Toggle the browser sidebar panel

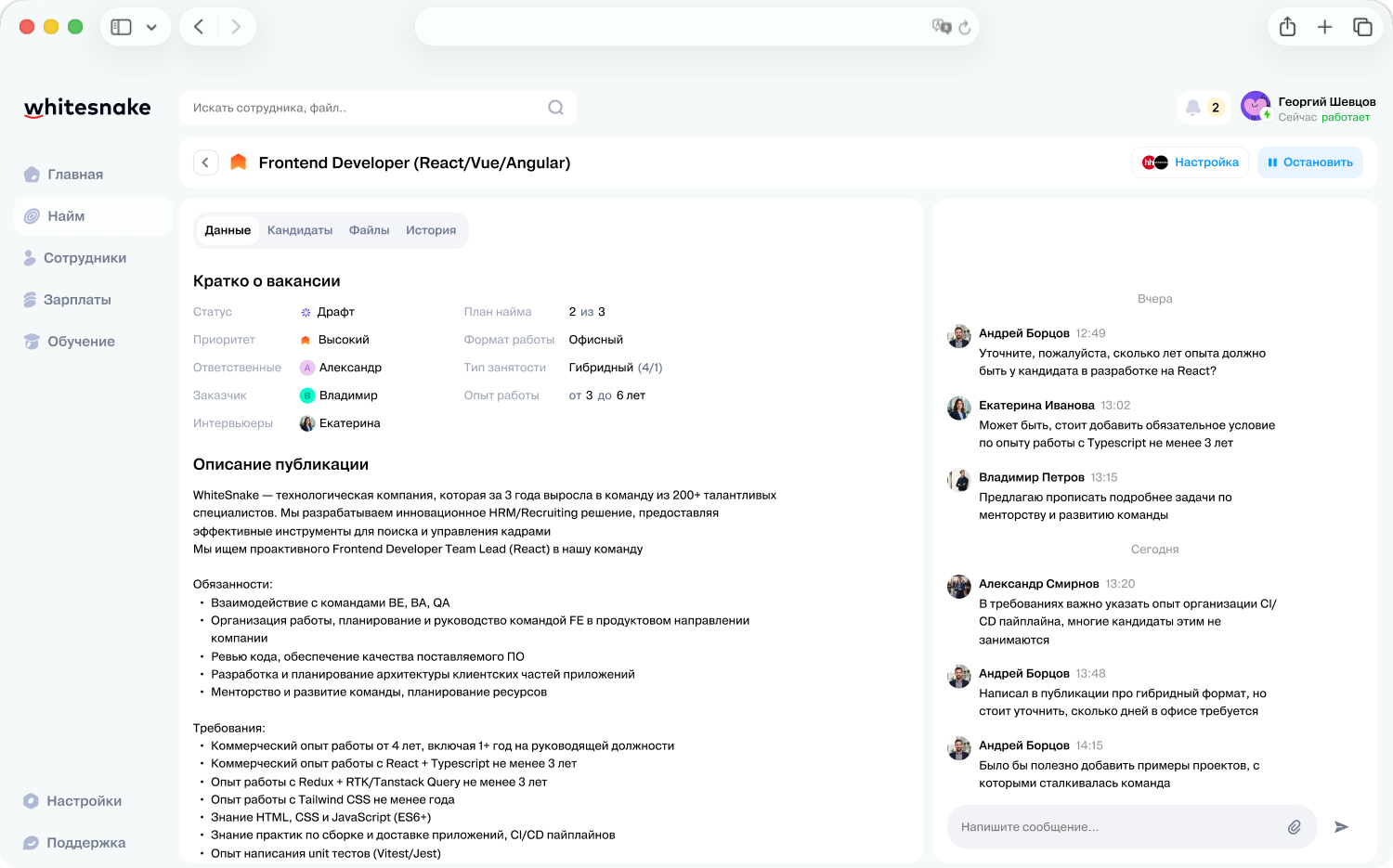pyautogui.click(x=122, y=27)
